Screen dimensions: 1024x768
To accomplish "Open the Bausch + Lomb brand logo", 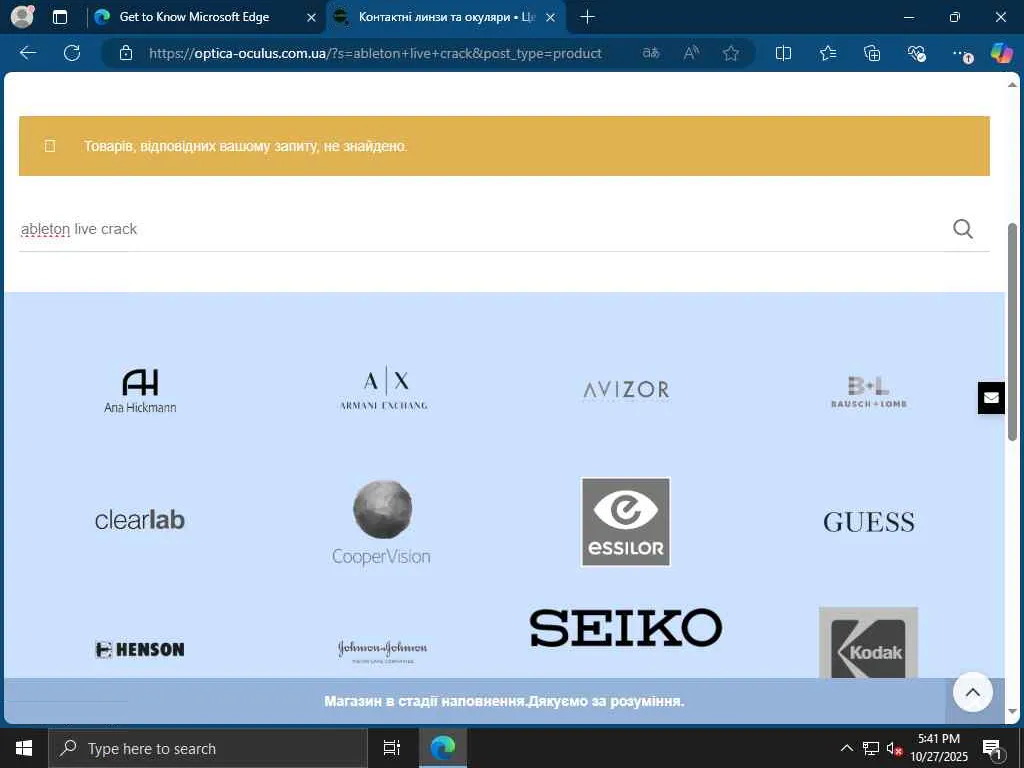I will pyautogui.click(x=869, y=392).
